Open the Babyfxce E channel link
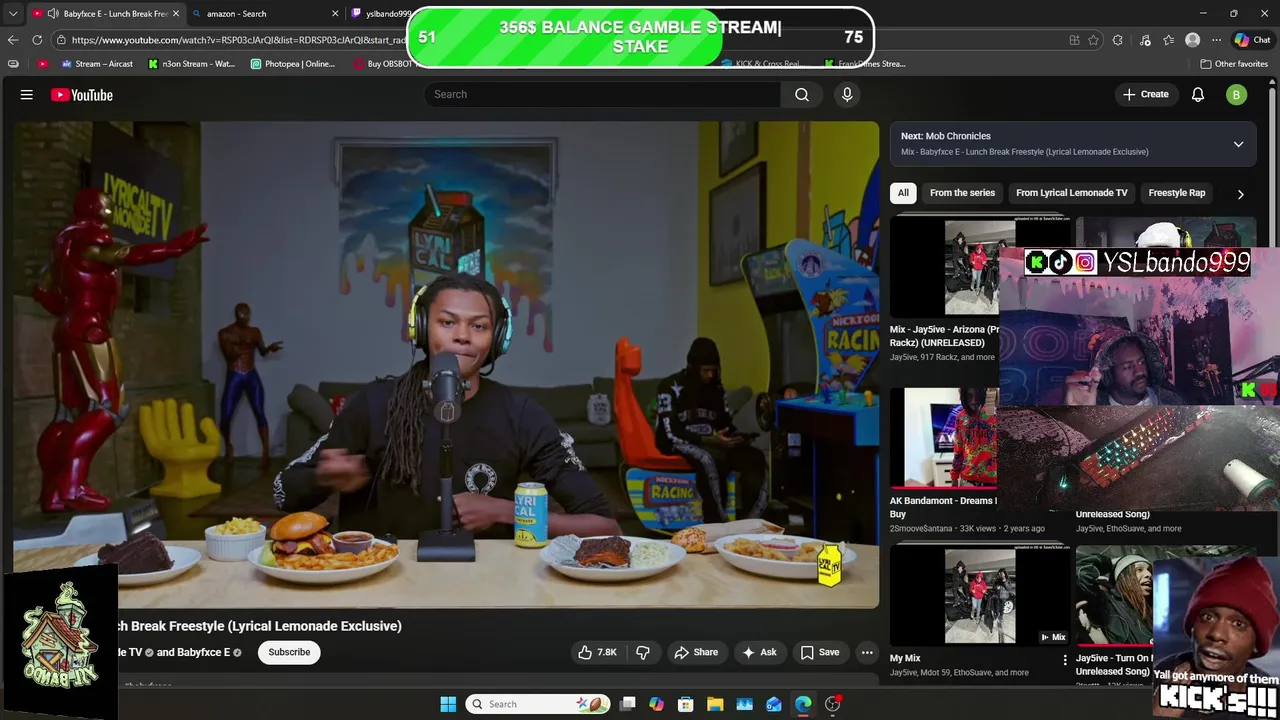 (203, 652)
